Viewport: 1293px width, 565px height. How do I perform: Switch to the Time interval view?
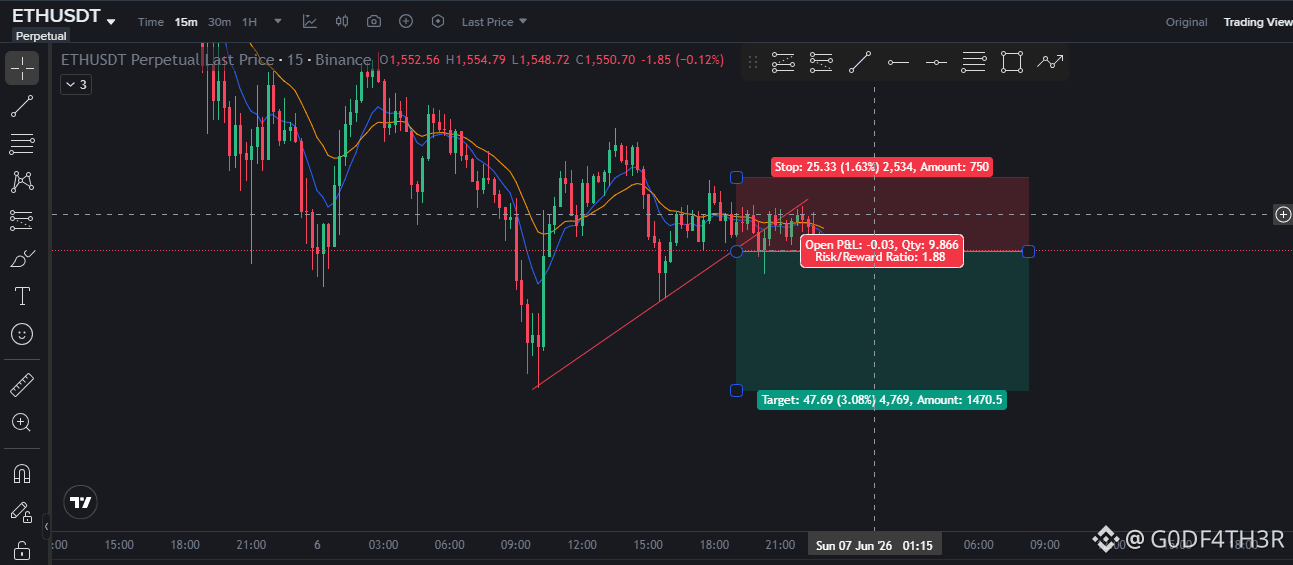point(150,22)
